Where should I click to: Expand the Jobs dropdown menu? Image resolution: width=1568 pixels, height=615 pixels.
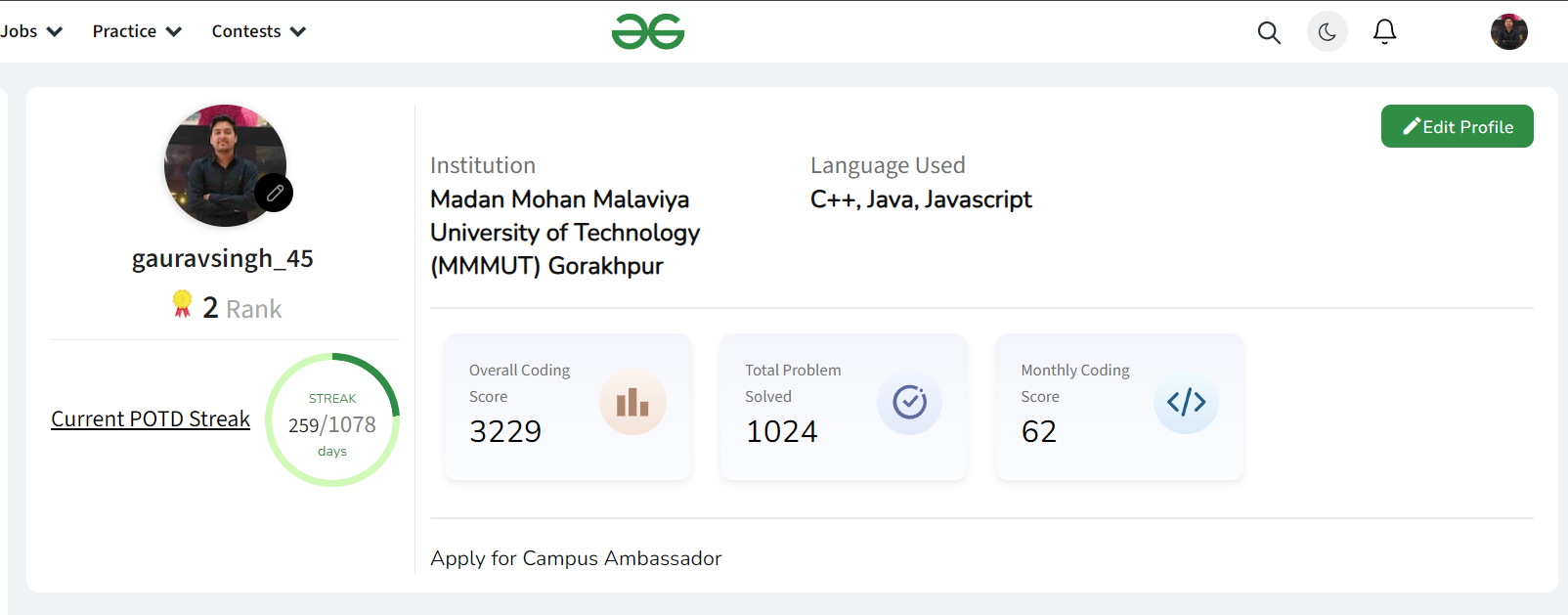click(31, 31)
